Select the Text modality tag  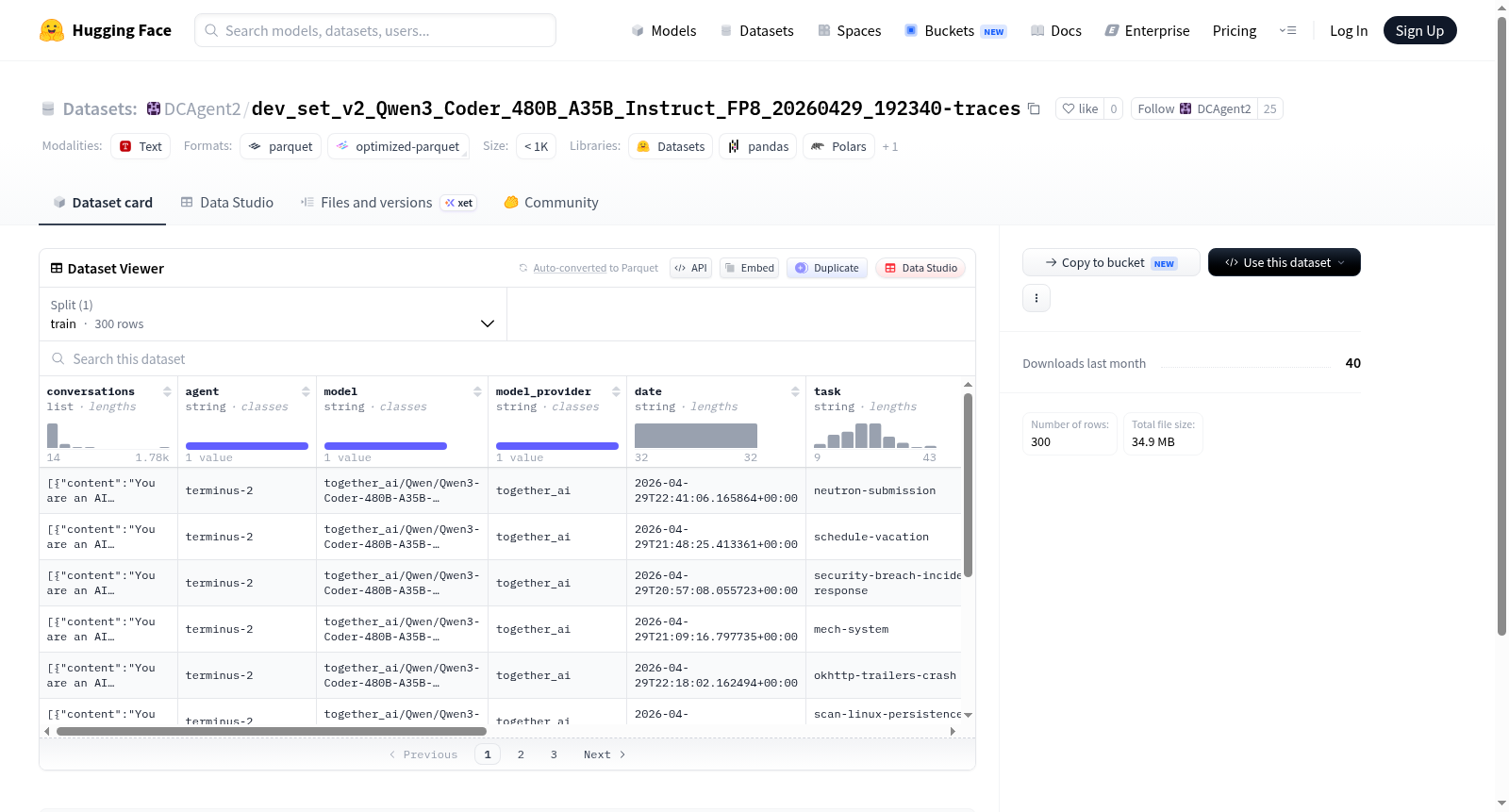pos(141,146)
